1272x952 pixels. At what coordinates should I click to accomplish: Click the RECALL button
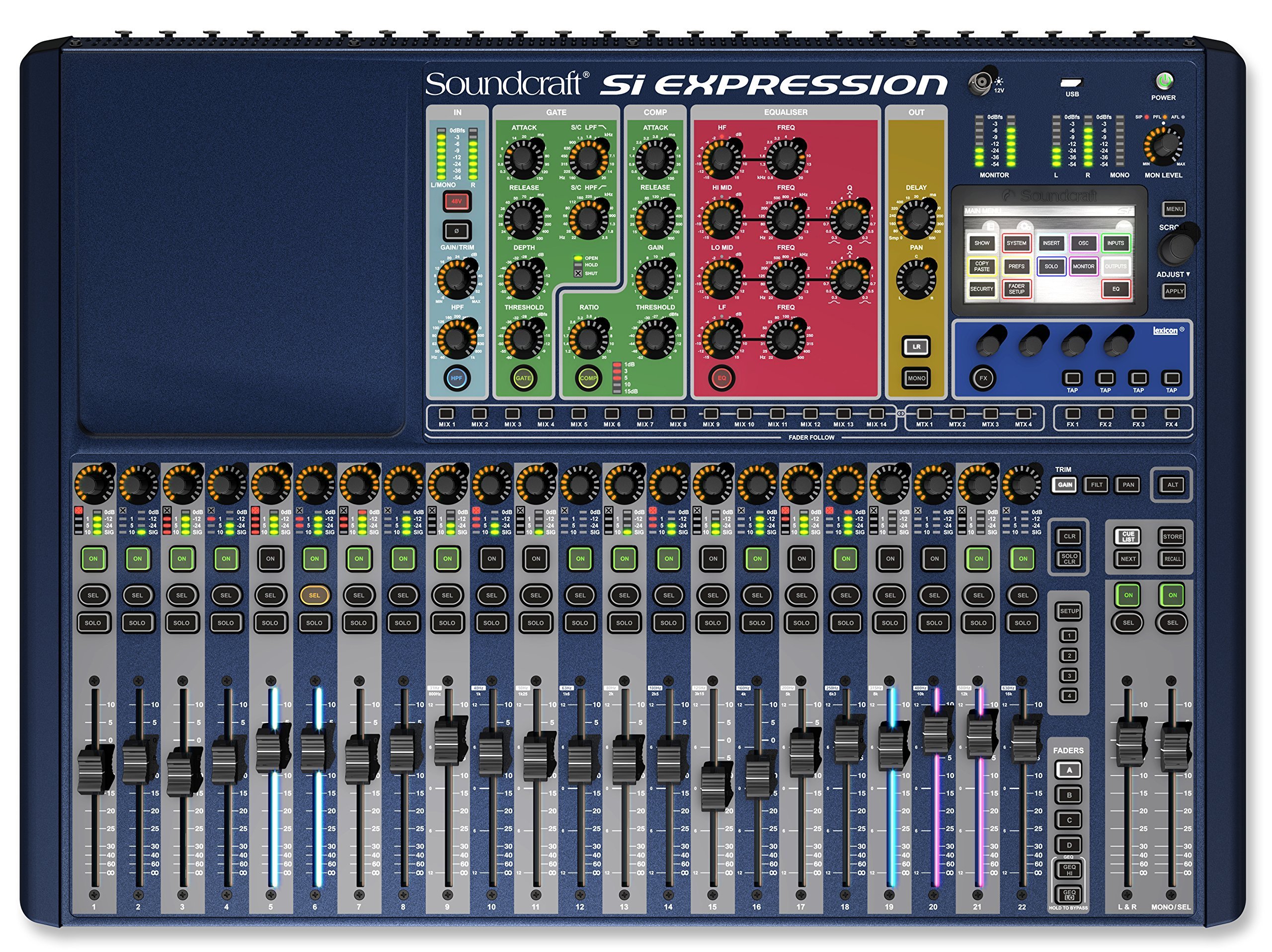[1173, 558]
